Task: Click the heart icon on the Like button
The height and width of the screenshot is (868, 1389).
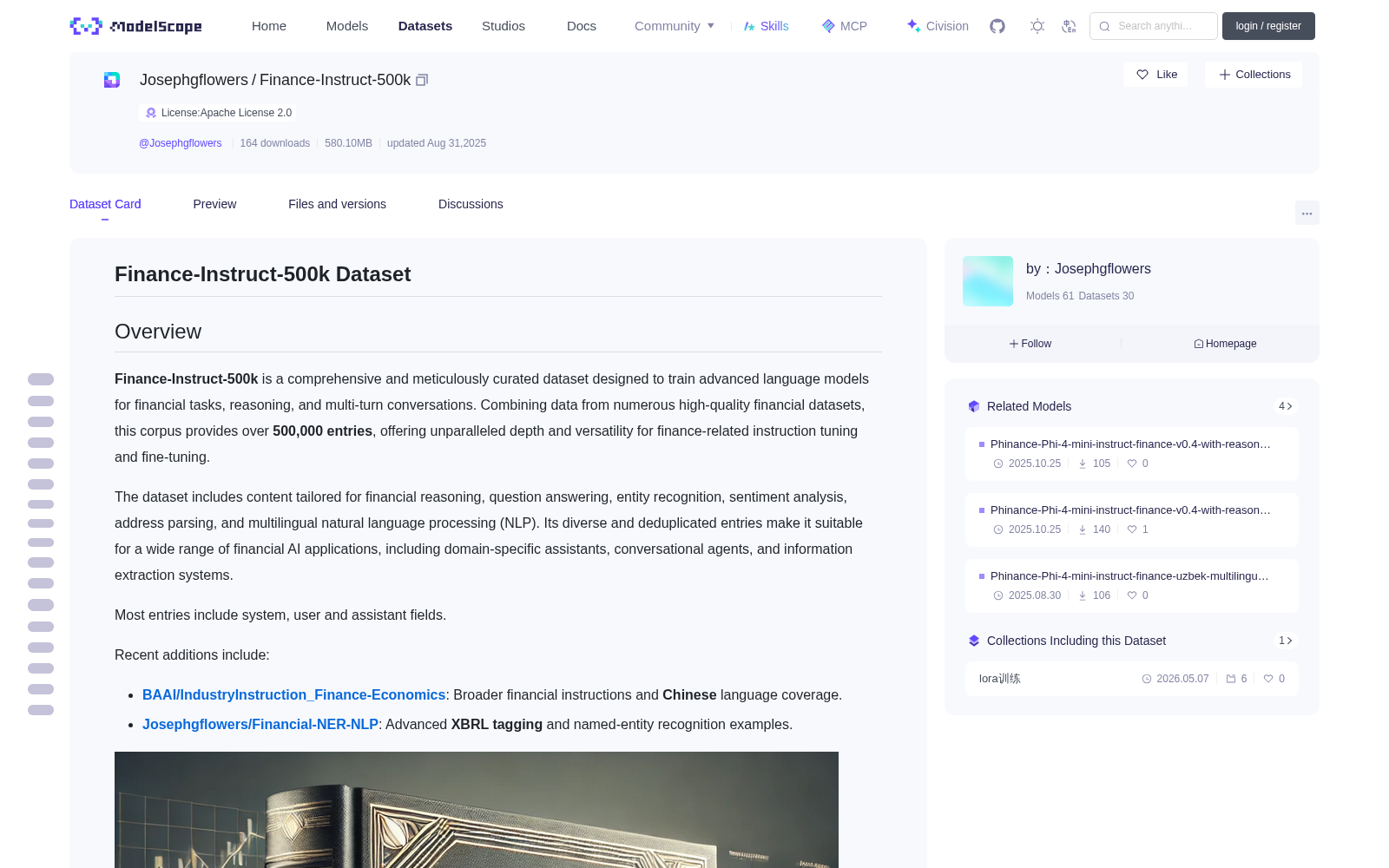Action: tap(1142, 75)
